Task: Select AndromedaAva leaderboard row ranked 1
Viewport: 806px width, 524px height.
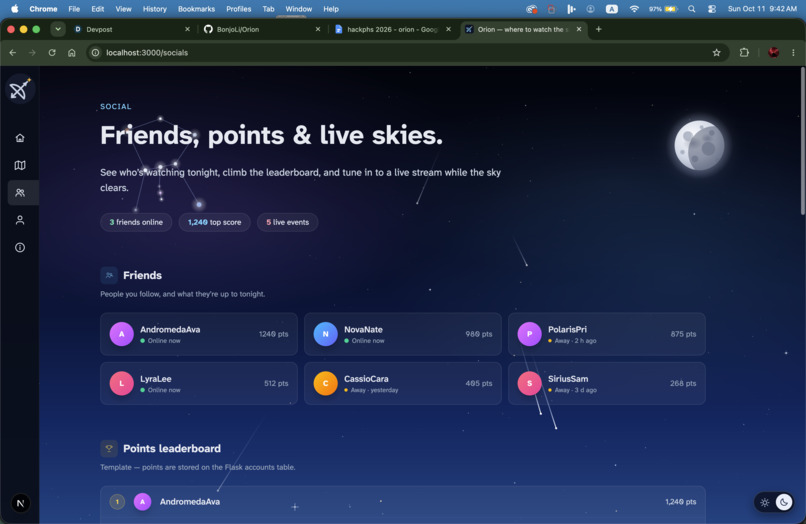Action: [x=402, y=502]
